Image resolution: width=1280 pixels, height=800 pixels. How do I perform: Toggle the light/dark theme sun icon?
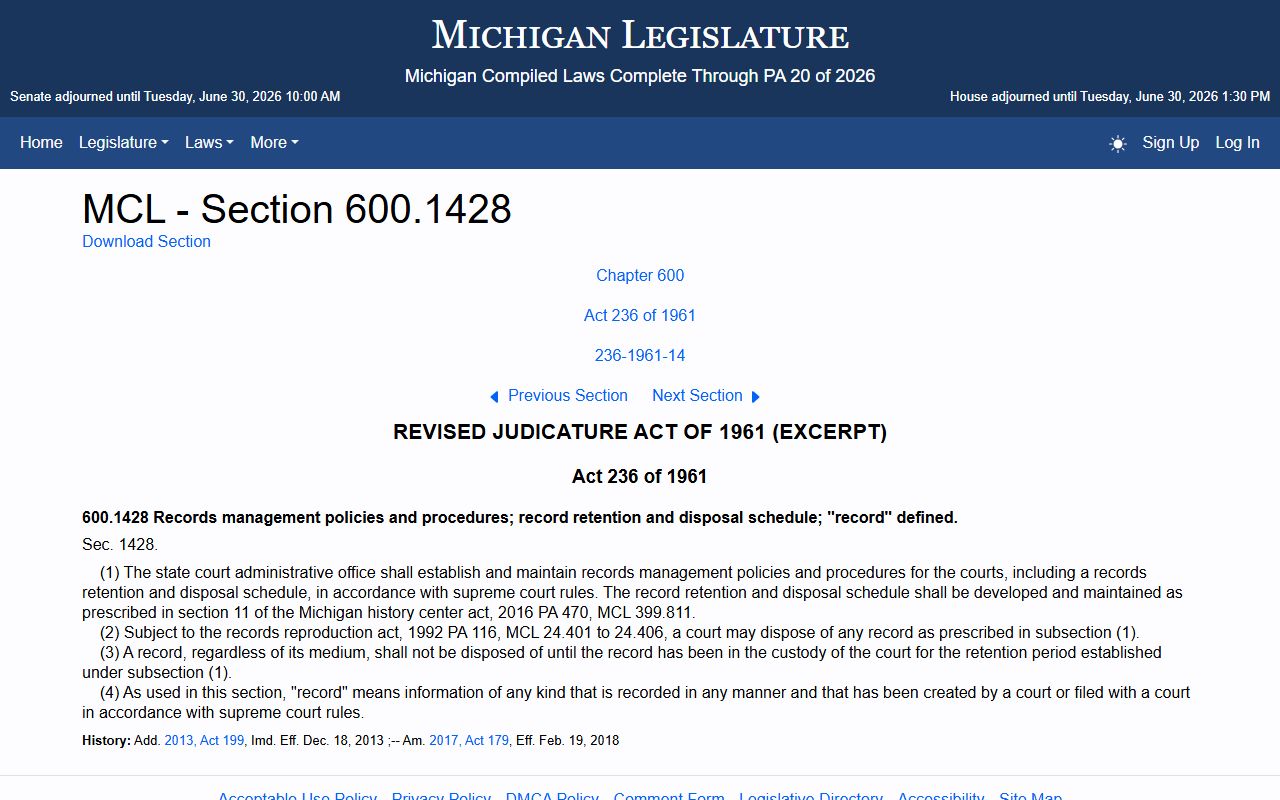click(x=1118, y=143)
